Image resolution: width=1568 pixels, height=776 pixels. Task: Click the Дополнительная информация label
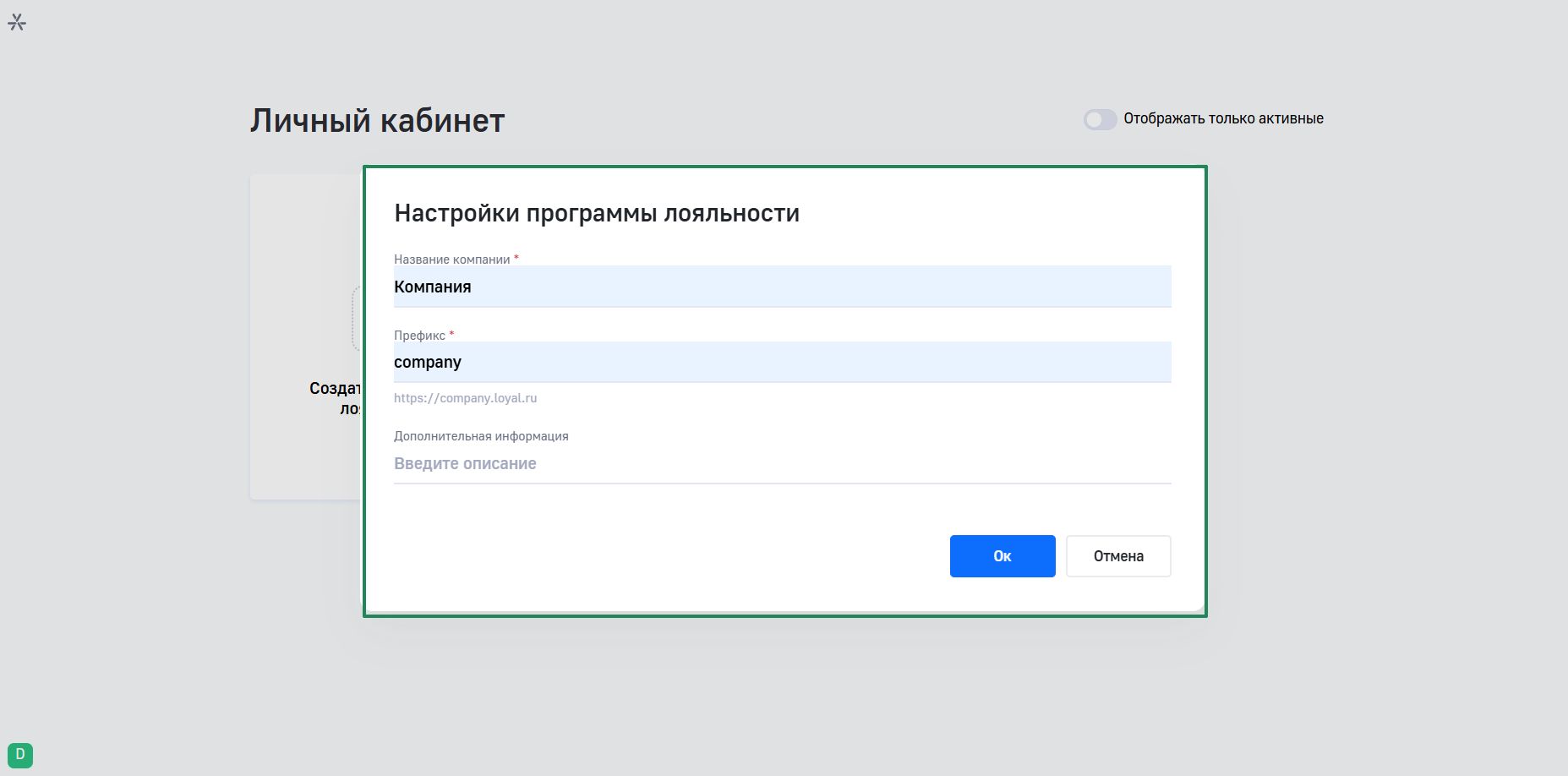(481, 436)
